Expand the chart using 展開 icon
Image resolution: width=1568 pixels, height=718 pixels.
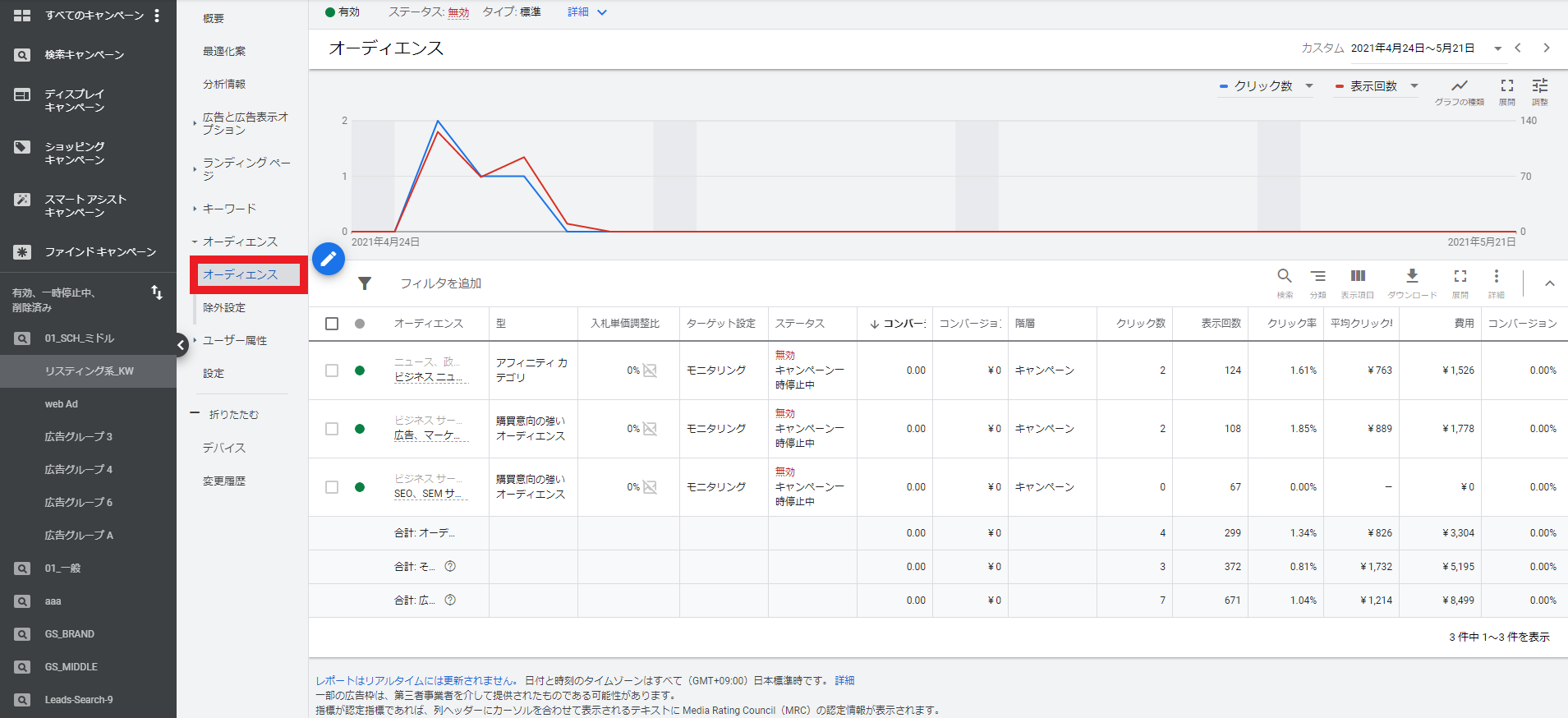click(x=1506, y=85)
